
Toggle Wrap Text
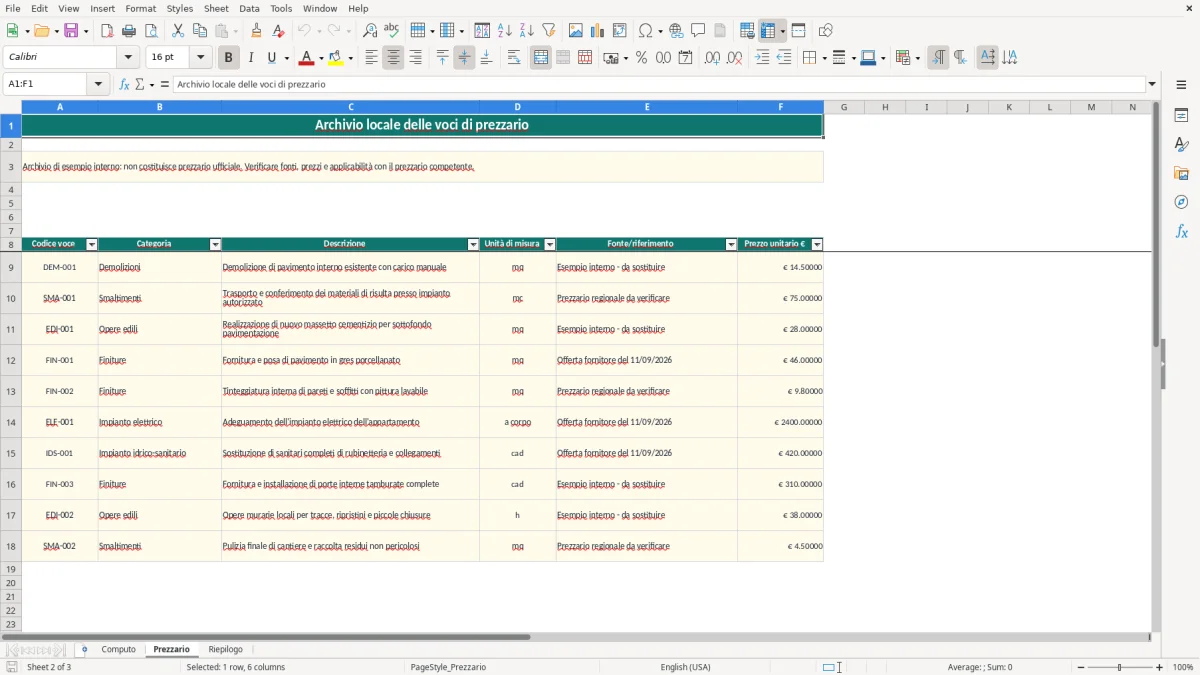[x=514, y=58]
